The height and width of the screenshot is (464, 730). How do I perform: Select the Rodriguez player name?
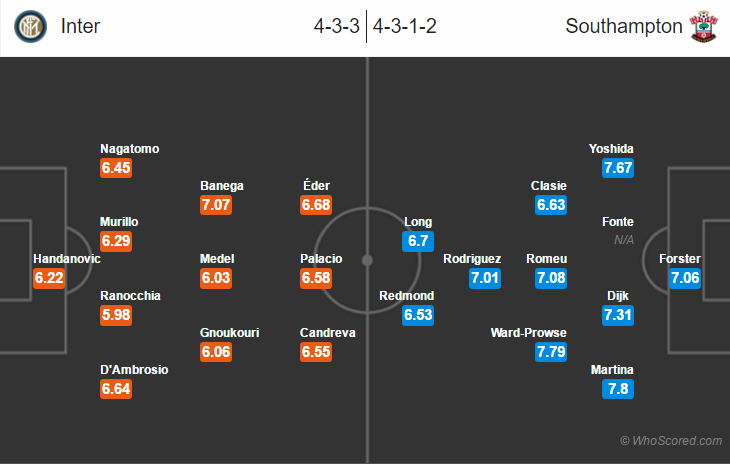click(x=472, y=259)
